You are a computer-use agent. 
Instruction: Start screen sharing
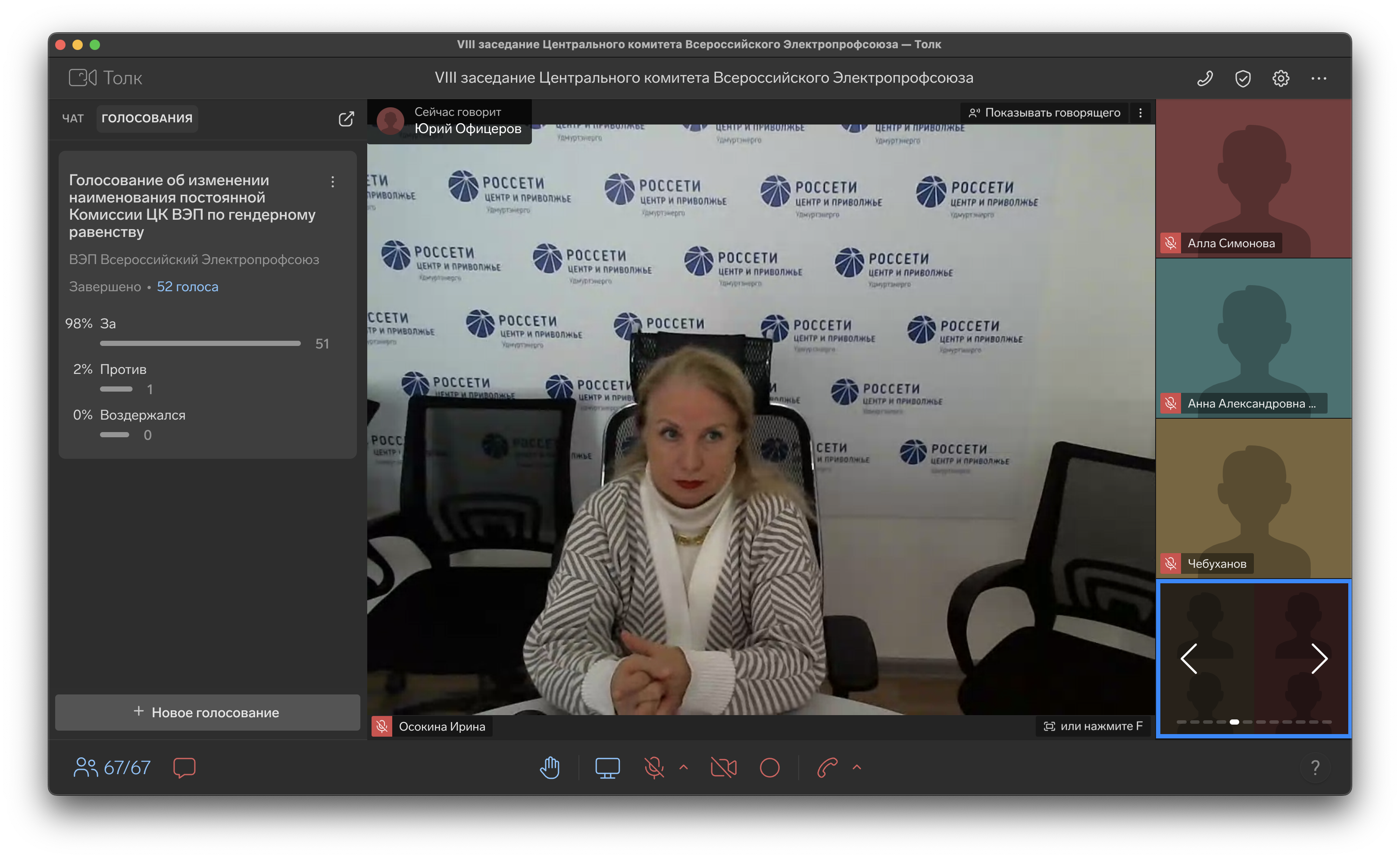608,768
